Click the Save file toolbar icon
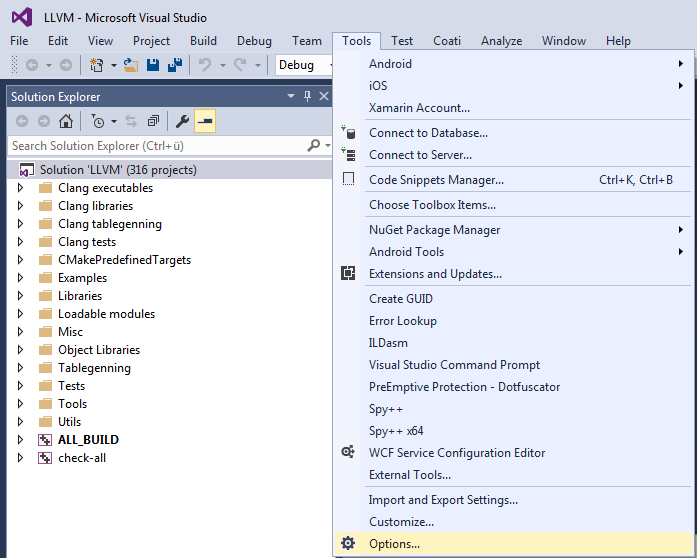This screenshot has height=558, width=697. [153, 65]
